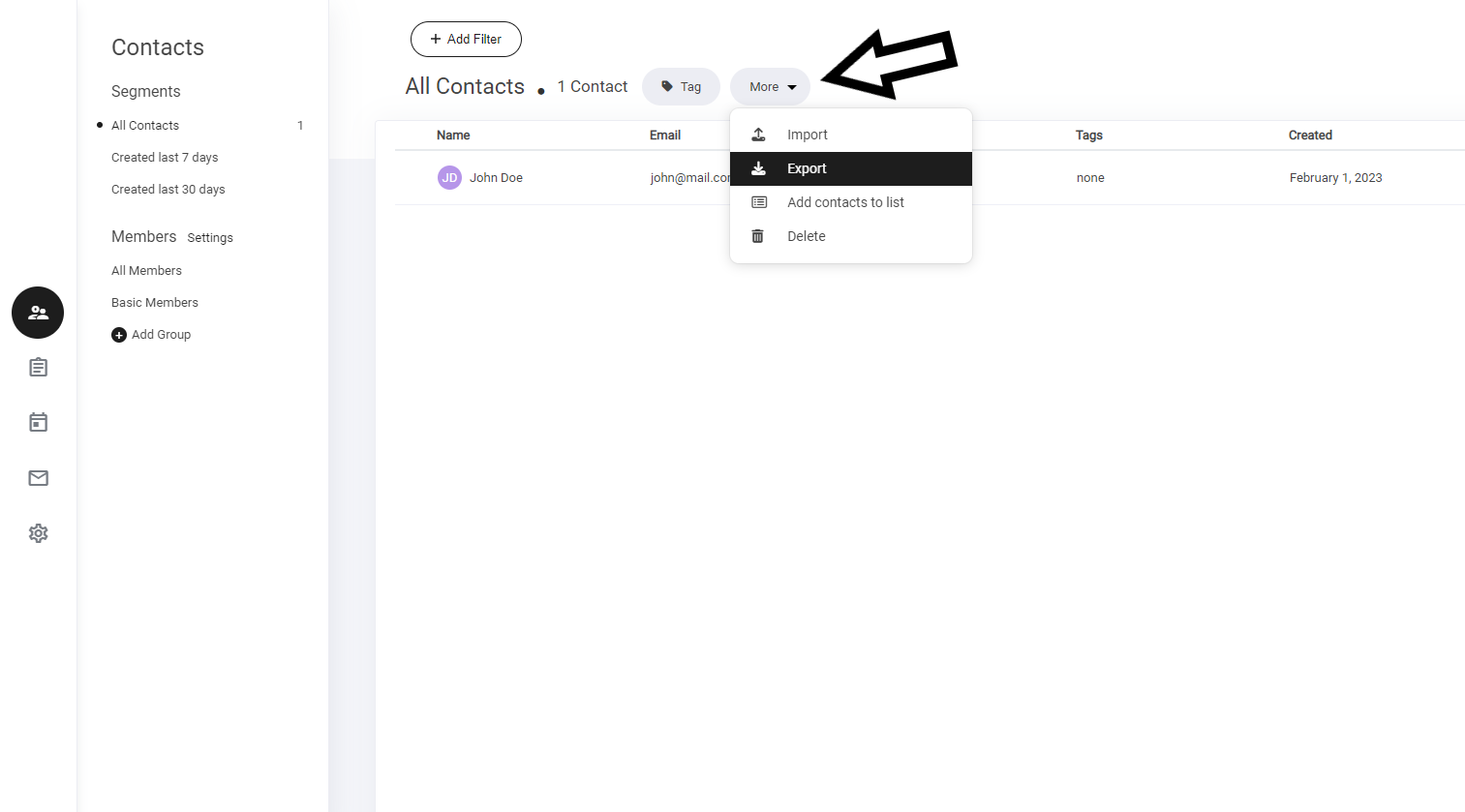Screen dimensions: 1465x812
Task: Open the settings gear icon
Action: point(38,533)
